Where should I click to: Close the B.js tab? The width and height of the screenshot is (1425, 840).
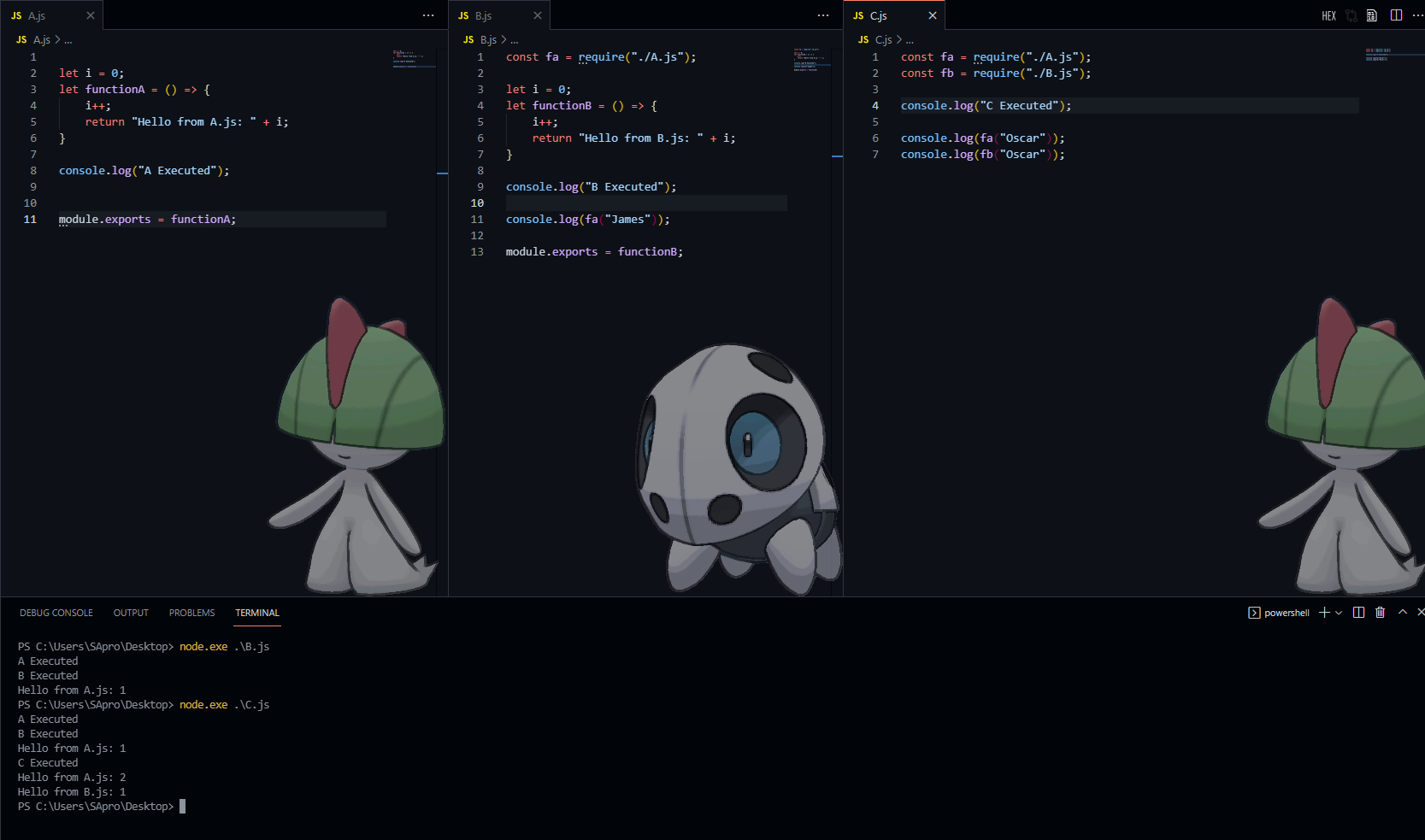click(x=538, y=15)
